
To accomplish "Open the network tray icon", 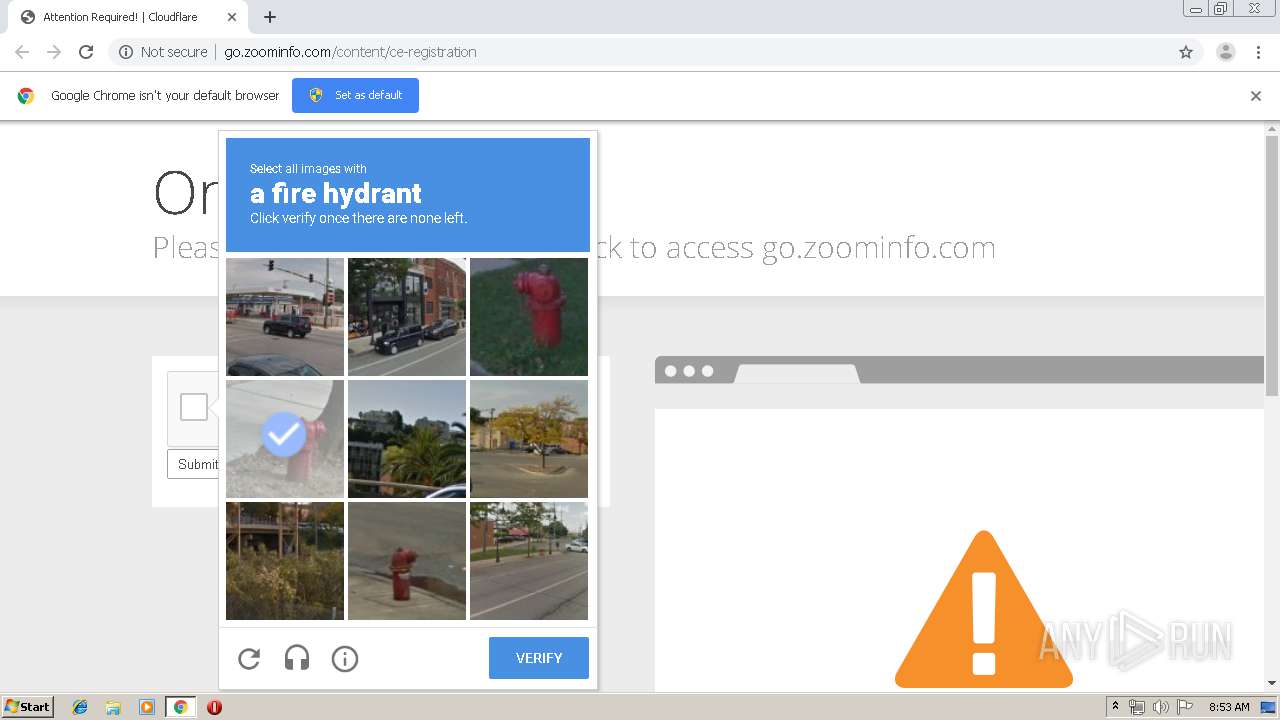I will pyautogui.click(x=1137, y=707).
